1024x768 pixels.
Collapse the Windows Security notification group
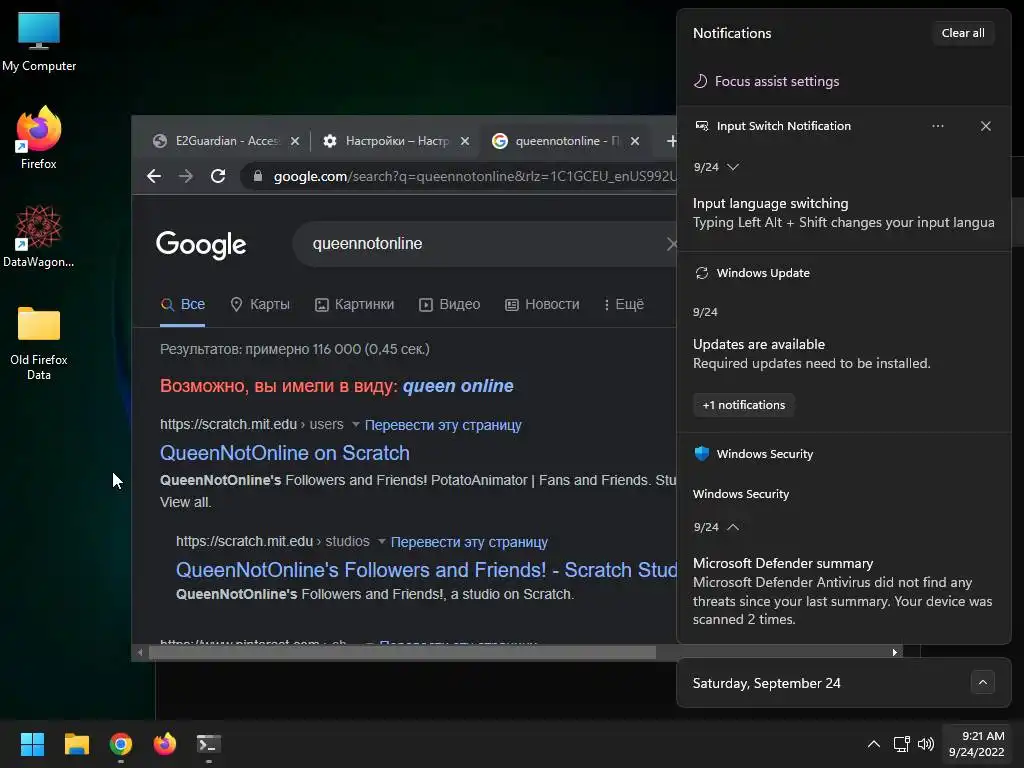coord(733,527)
